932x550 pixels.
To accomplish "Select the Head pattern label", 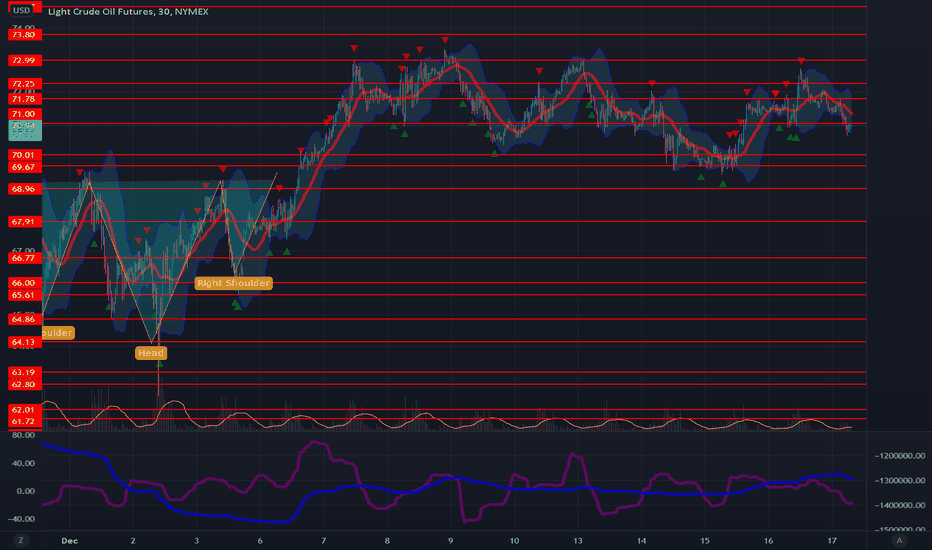I will (x=151, y=353).
